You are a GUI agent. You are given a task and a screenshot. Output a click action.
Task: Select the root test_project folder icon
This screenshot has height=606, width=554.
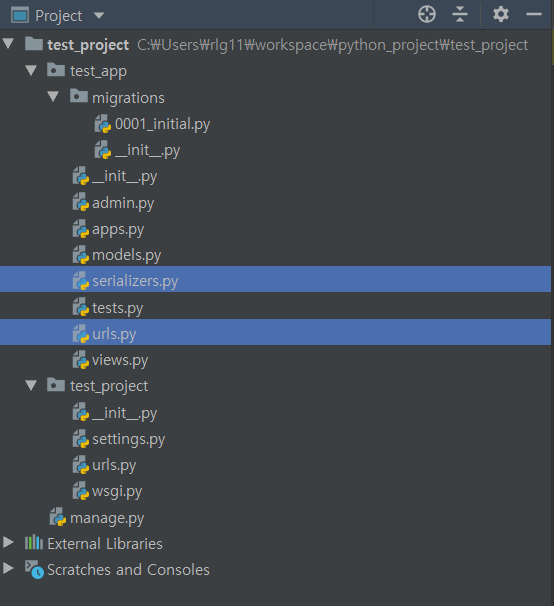34,44
